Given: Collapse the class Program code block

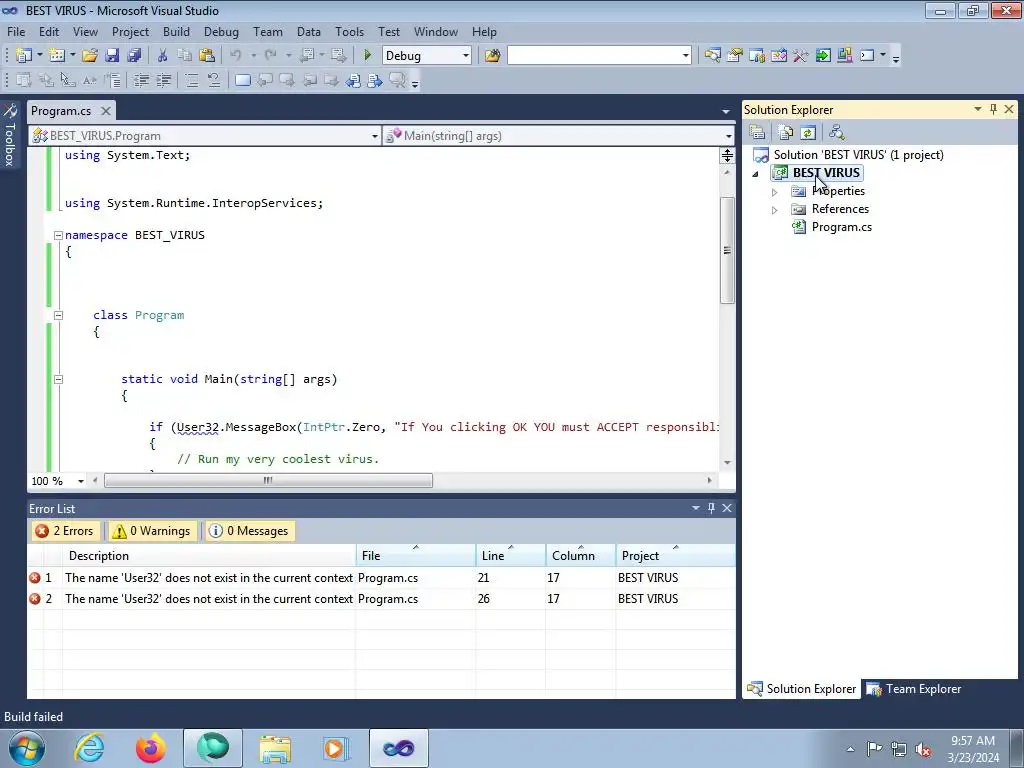Looking at the screenshot, I should [x=58, y=315].
